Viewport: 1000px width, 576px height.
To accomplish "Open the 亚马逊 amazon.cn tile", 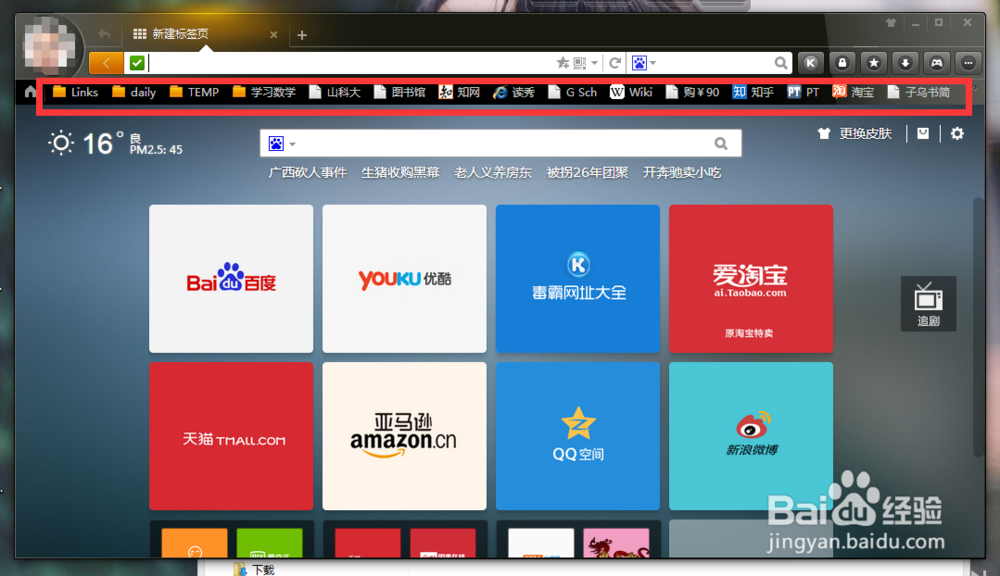I will pyautogui.click(x=404, y=436).
